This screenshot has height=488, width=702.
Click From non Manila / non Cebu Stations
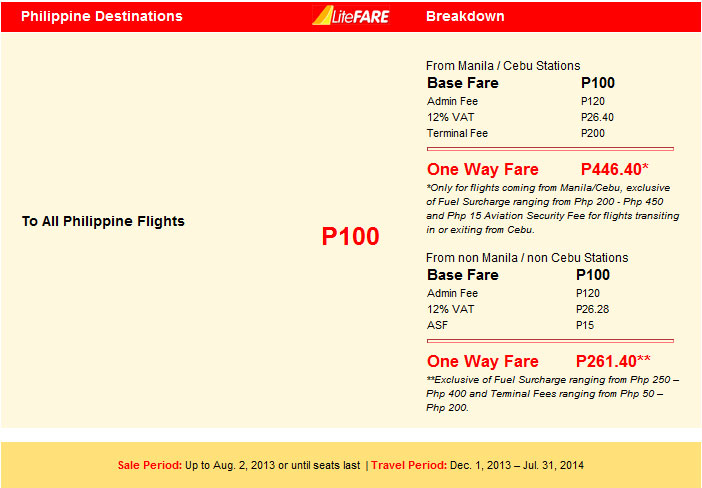point(527,258)
